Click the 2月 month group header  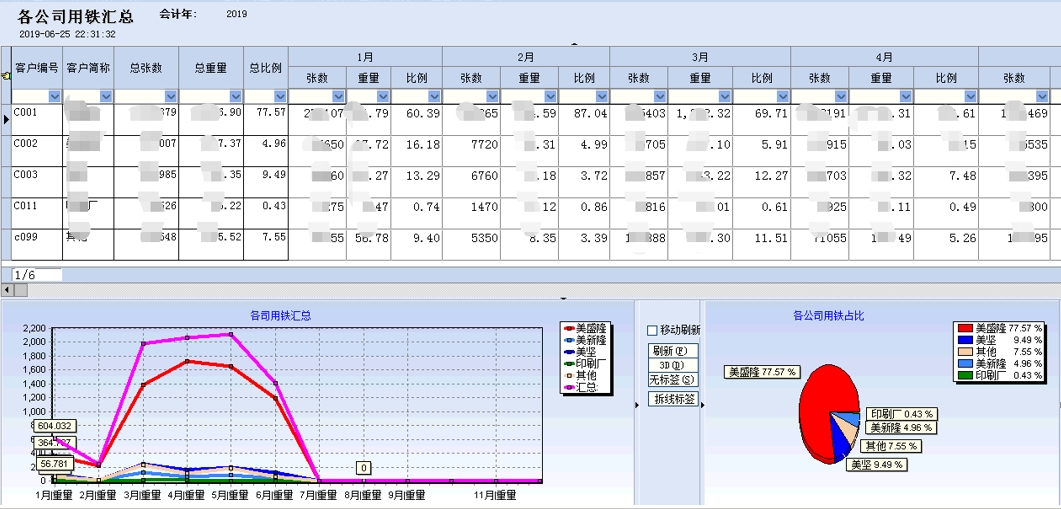[526, 58]
